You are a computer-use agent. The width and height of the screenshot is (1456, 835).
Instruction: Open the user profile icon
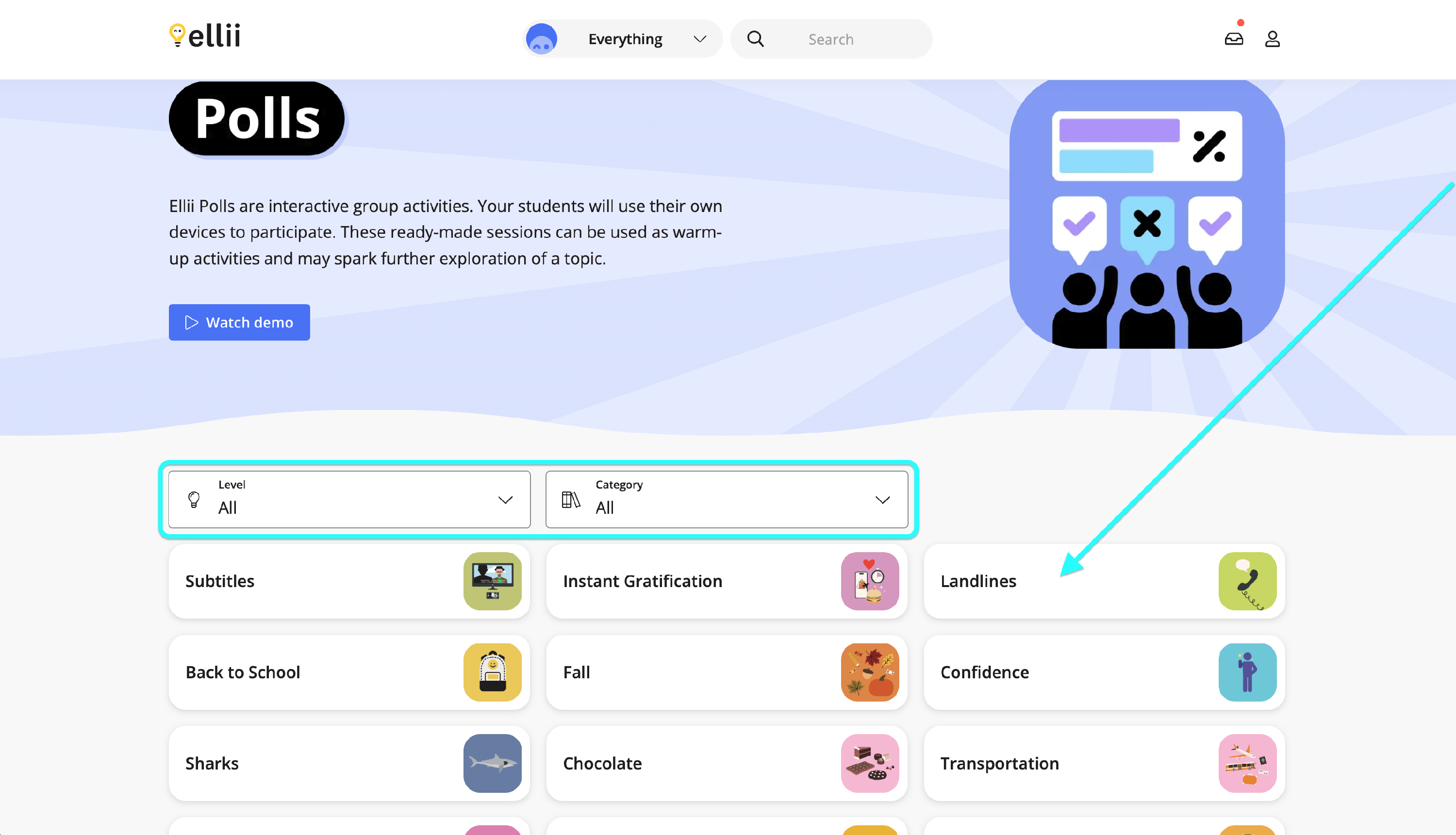coord(1273,39)
